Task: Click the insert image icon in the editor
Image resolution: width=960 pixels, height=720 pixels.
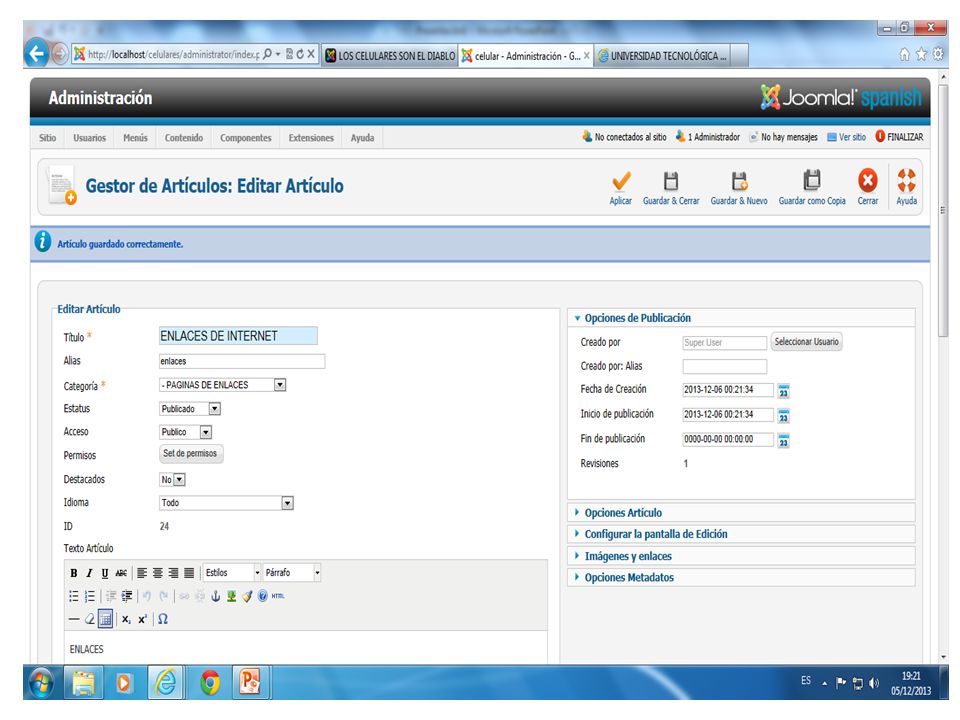Action: pos(231,596)
